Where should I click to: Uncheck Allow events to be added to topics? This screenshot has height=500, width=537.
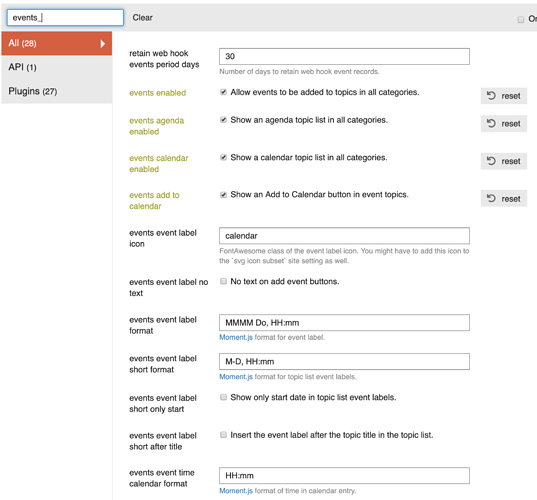coord(223,92)
